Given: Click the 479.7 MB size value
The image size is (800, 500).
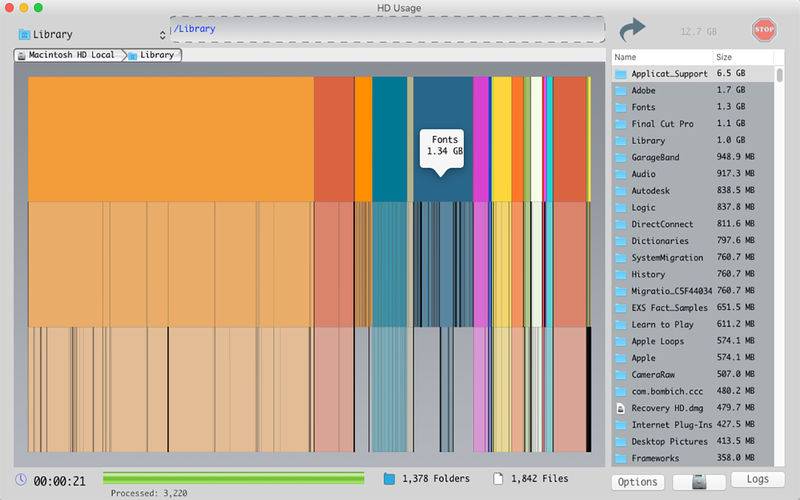Looking at the screenshot, I should (735, 408).
